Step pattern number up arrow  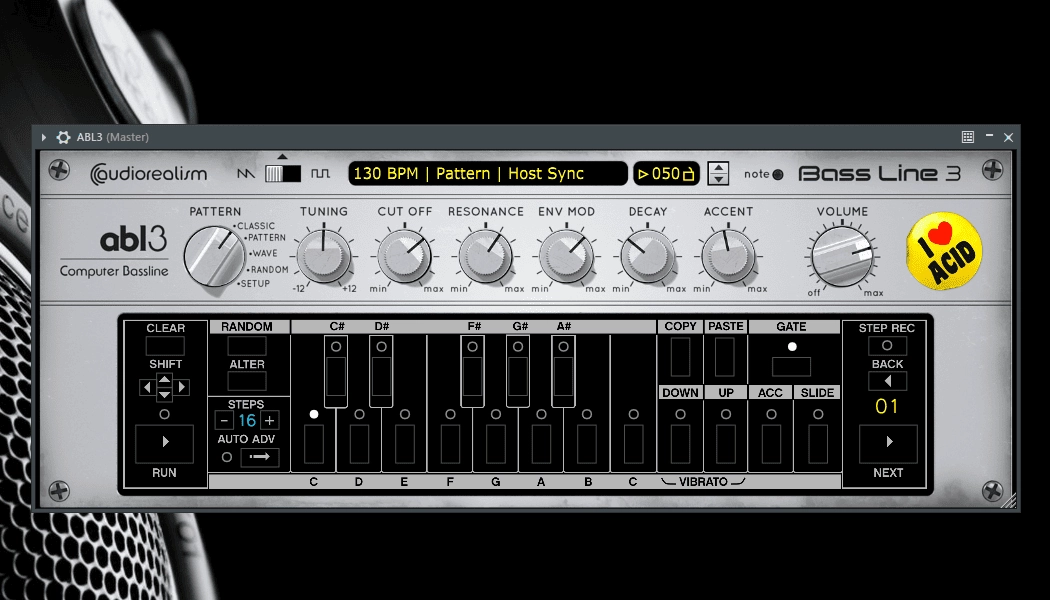(x=718, y=167)
